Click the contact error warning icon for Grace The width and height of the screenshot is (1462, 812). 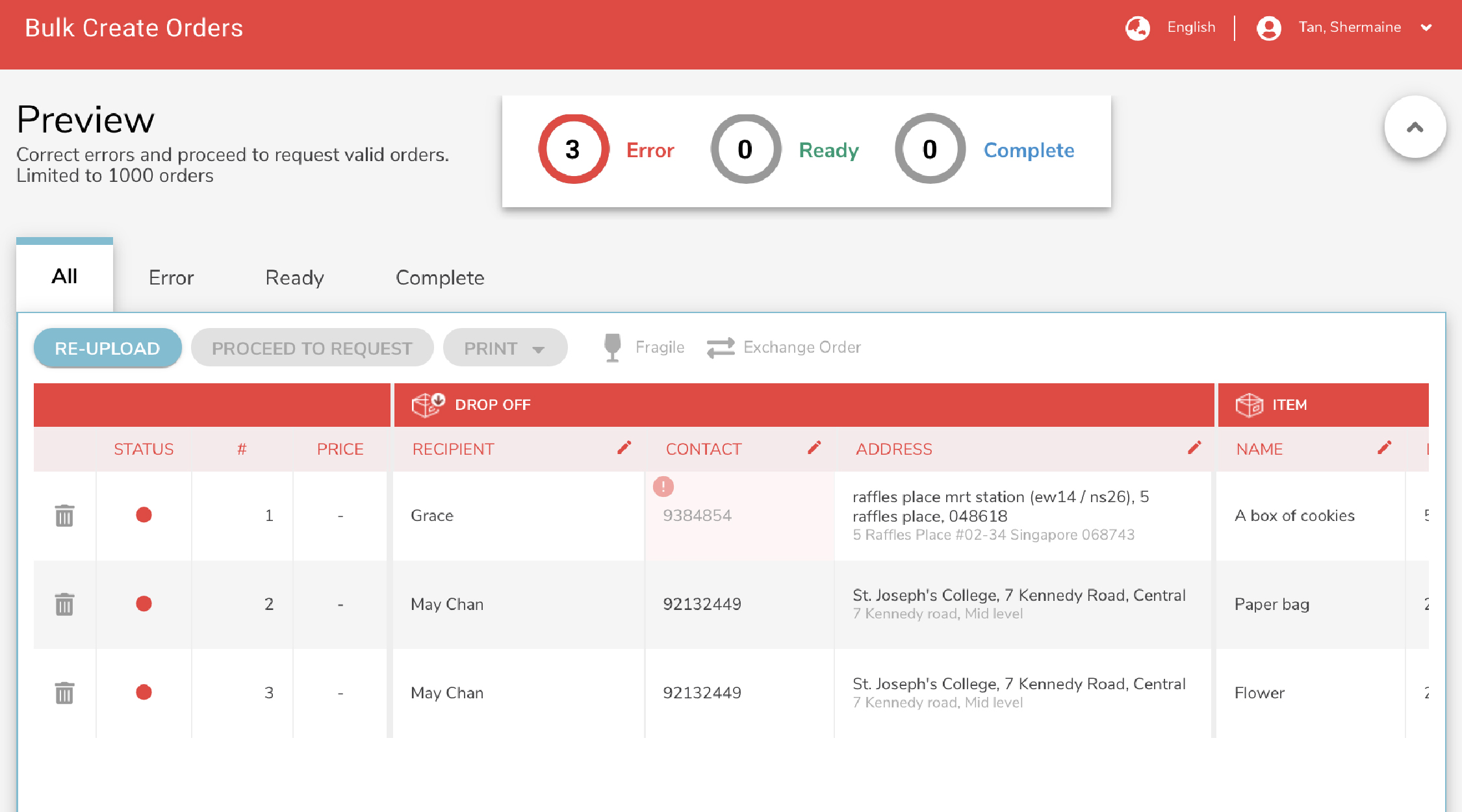(x=663, y=486)
